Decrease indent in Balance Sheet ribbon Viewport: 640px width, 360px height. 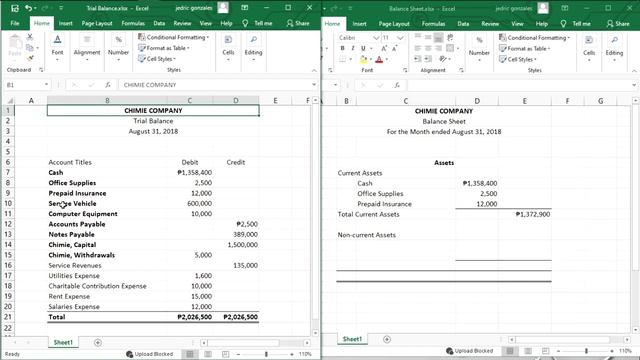(x=418, y=59)
